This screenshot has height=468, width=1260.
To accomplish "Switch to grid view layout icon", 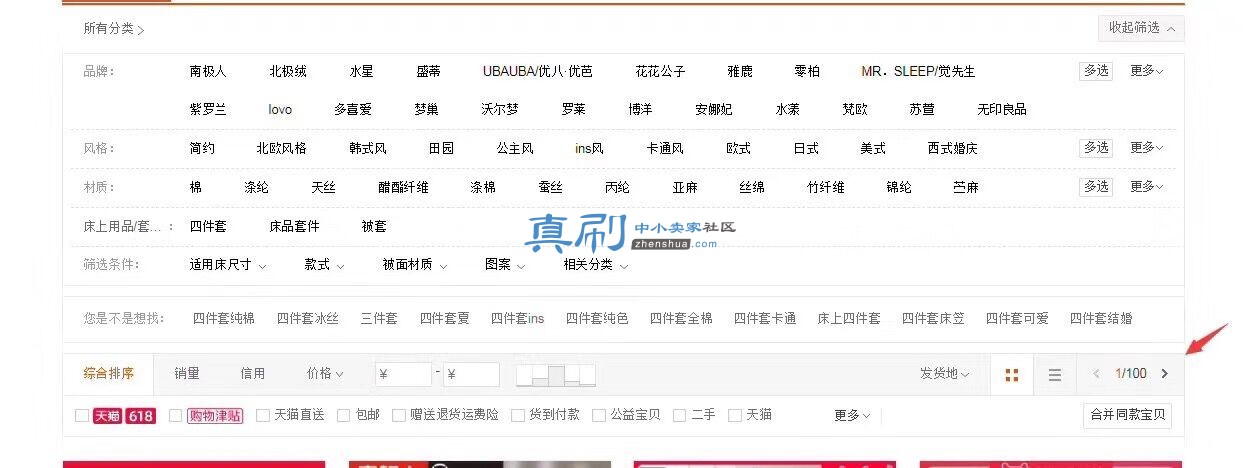I will (1012, 374).
